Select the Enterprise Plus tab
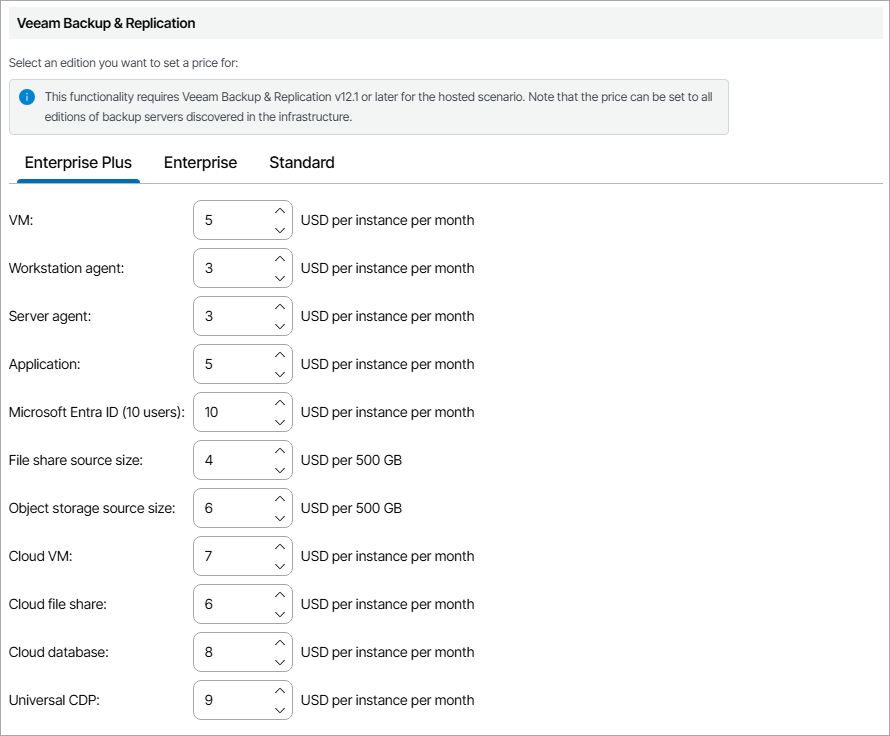890x736 pixels. pyautogui.click(x=78, y=163)
